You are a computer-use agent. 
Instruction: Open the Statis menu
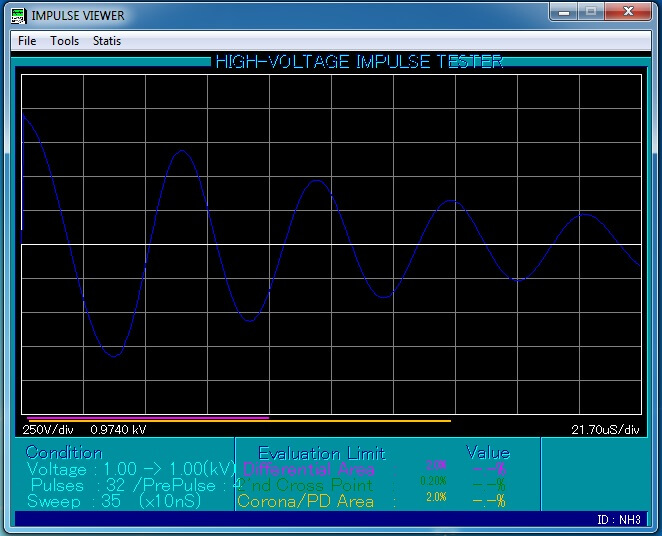107,41
